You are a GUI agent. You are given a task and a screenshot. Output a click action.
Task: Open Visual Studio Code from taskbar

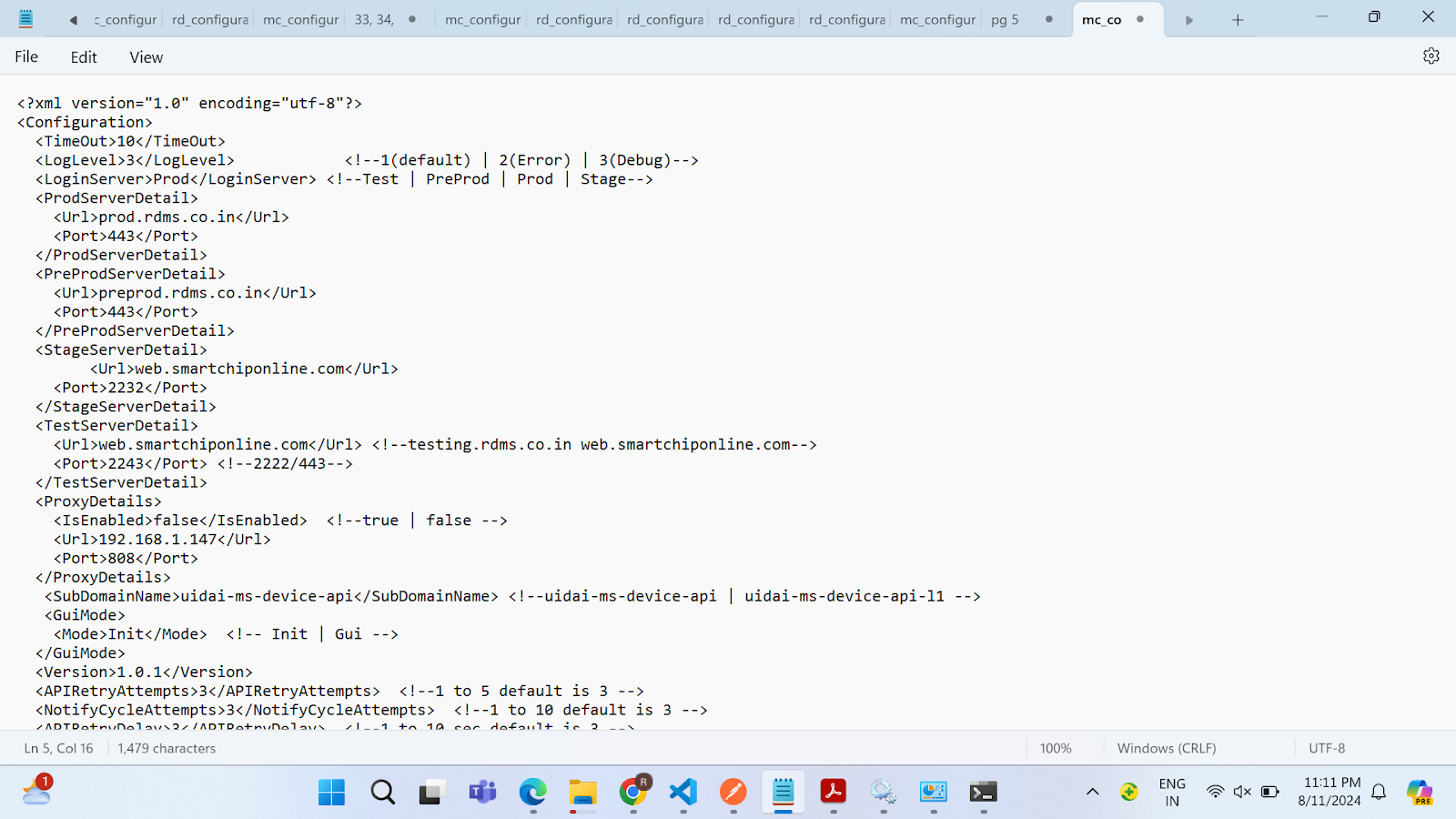point(683,793)
